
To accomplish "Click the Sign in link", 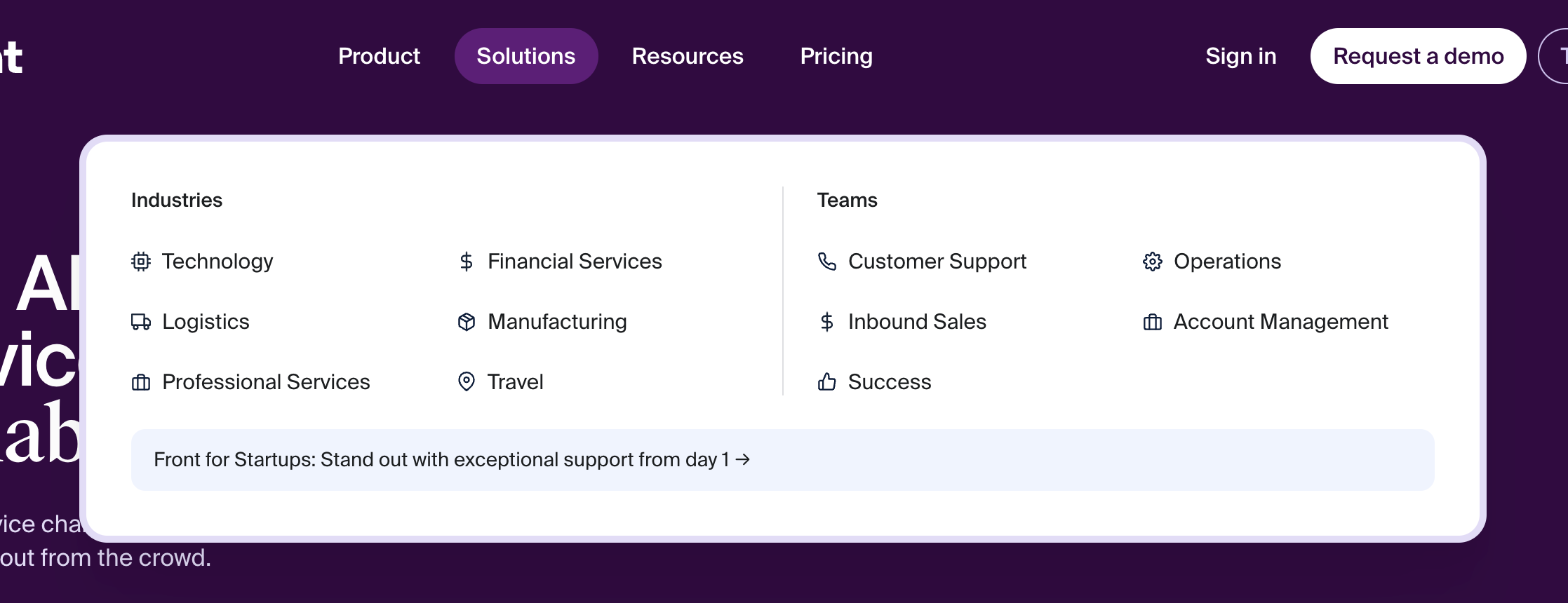I will [x=1240, y=56].
